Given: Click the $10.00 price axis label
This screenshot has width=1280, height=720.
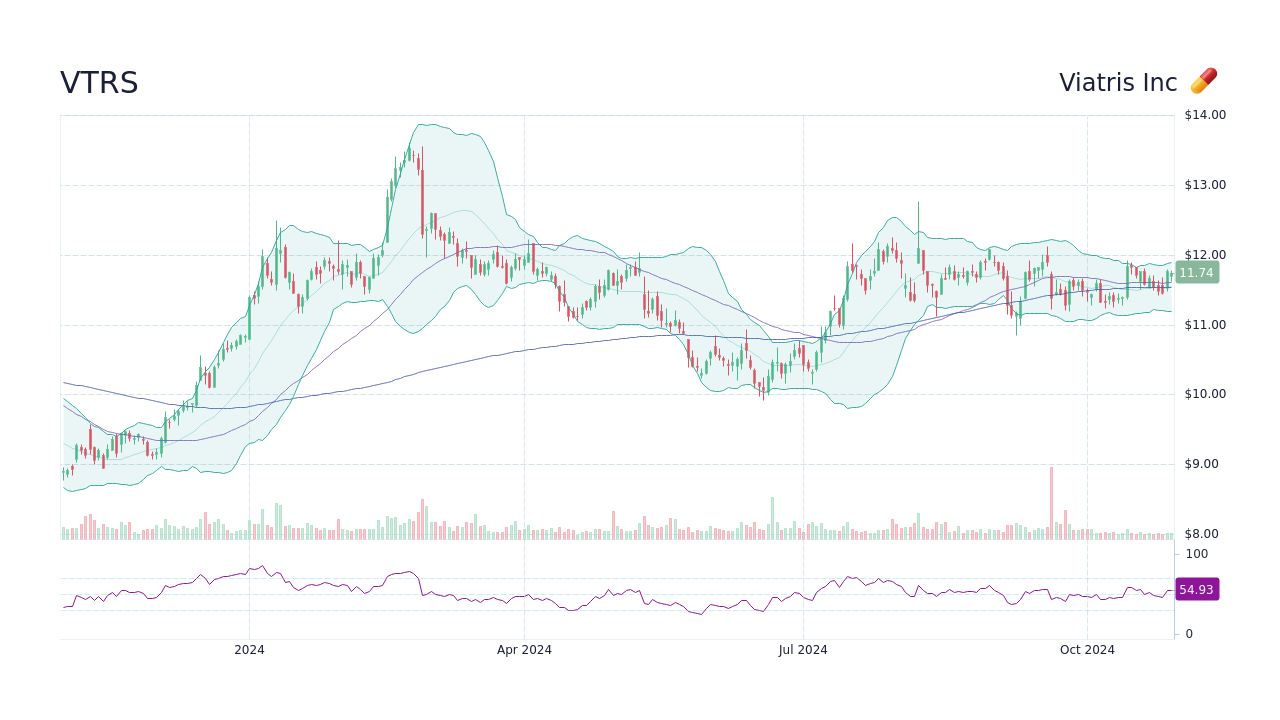Looking at the screenshot, I should (x=1205, y=394).
